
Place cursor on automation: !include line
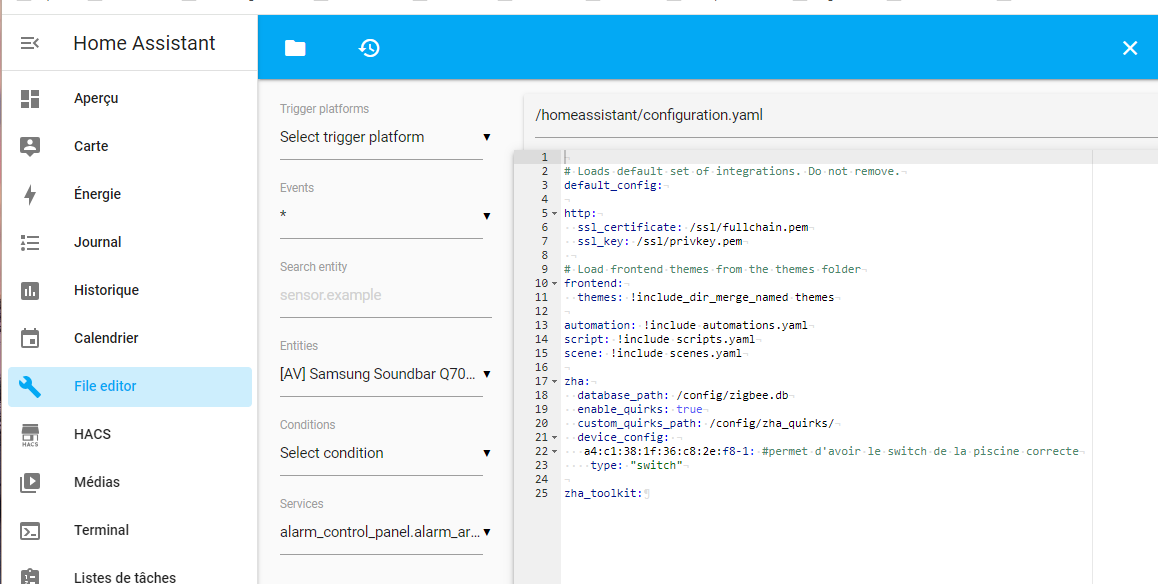click(x=688, y=326)
